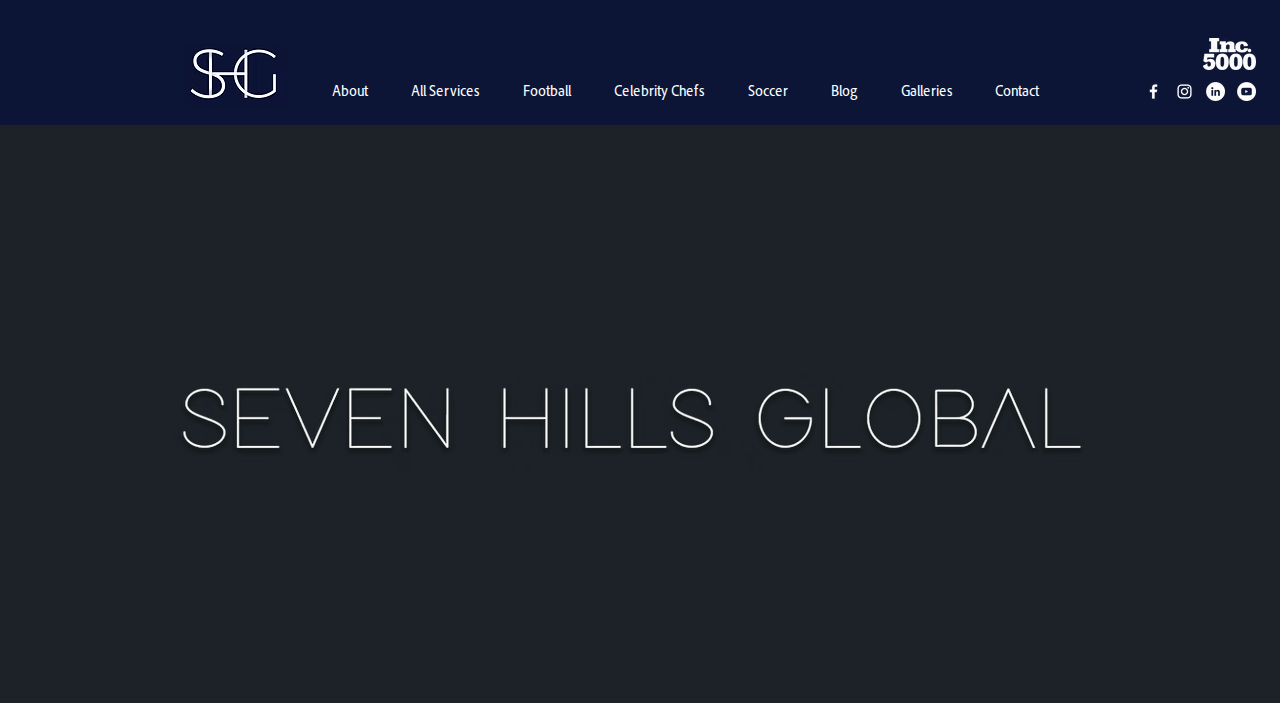
Task: Navigate to the Soccer page
Action: point(768,91)
